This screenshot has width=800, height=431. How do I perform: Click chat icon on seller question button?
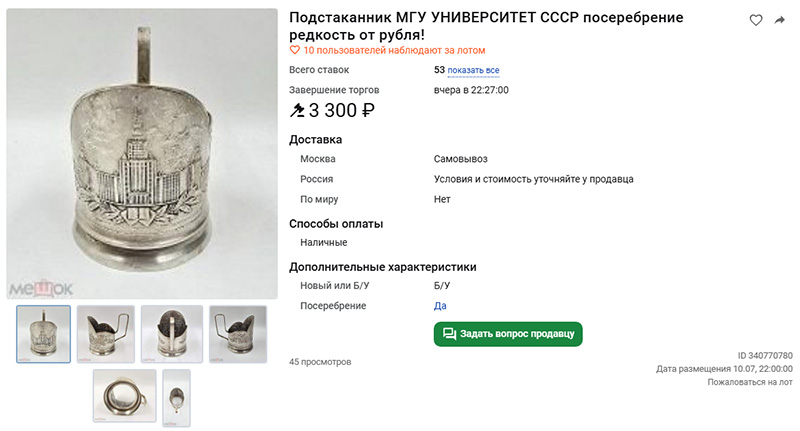[449, 334]
